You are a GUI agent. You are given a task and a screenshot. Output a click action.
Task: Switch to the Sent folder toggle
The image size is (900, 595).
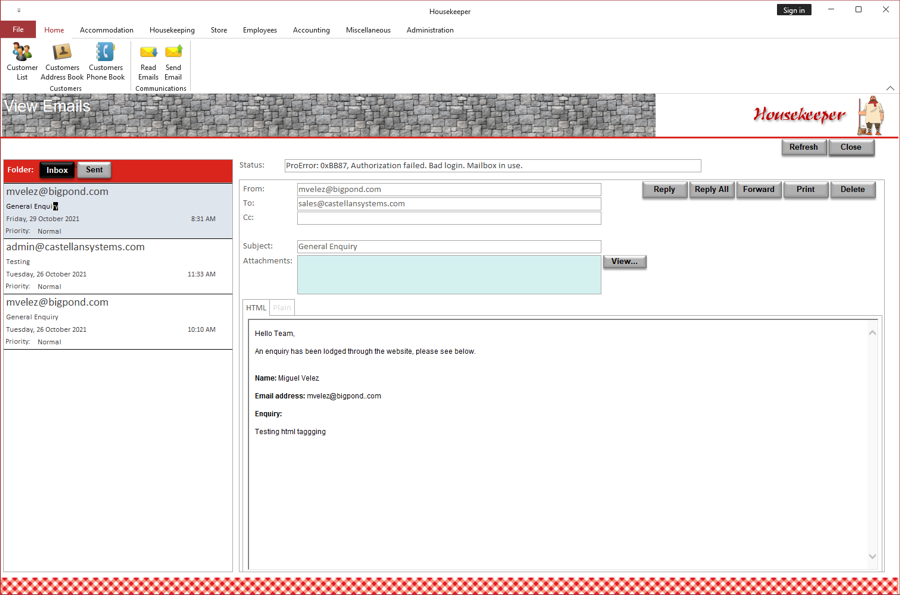(94, 170)
